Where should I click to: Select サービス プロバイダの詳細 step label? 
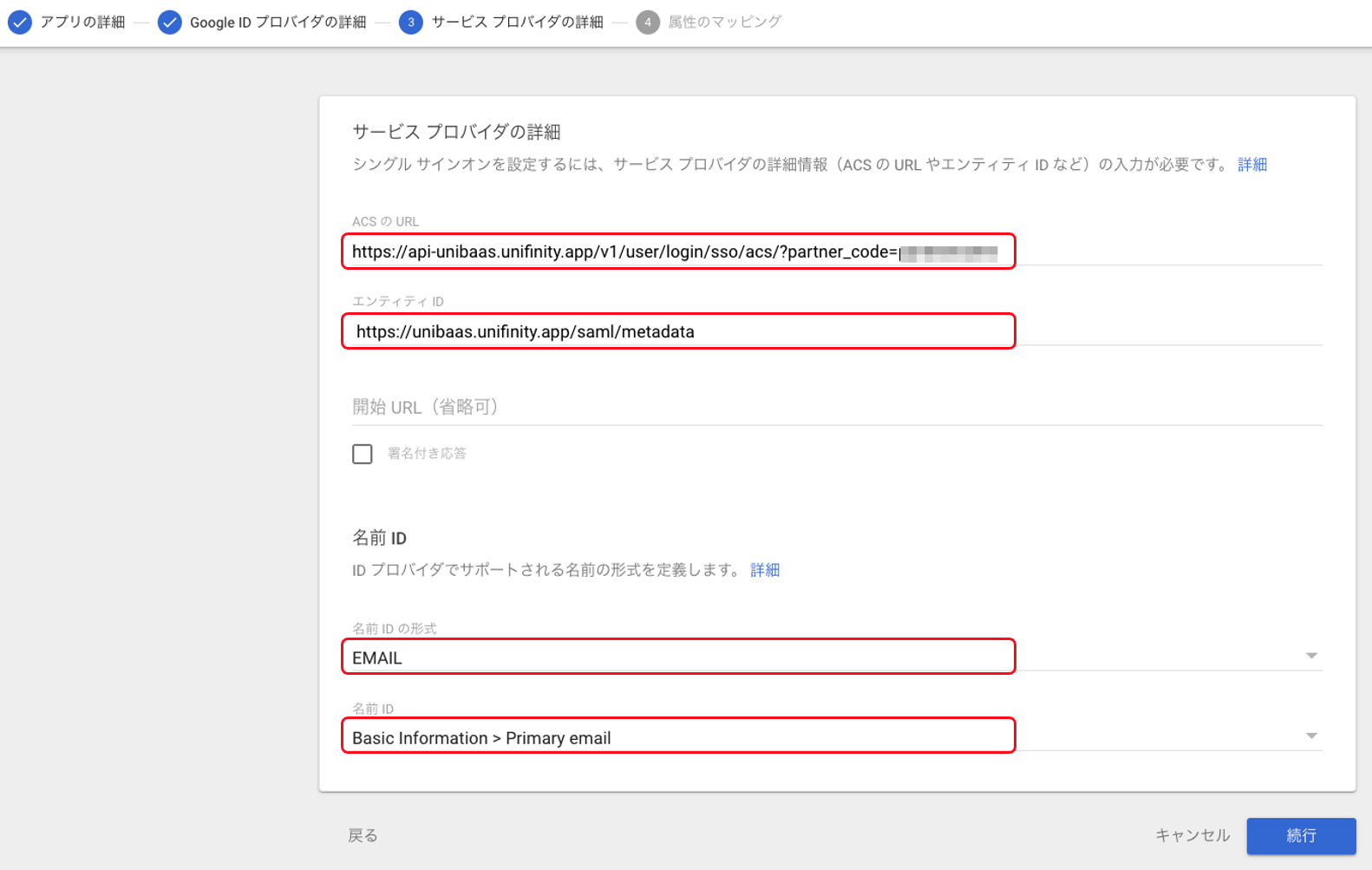point(517,23)
